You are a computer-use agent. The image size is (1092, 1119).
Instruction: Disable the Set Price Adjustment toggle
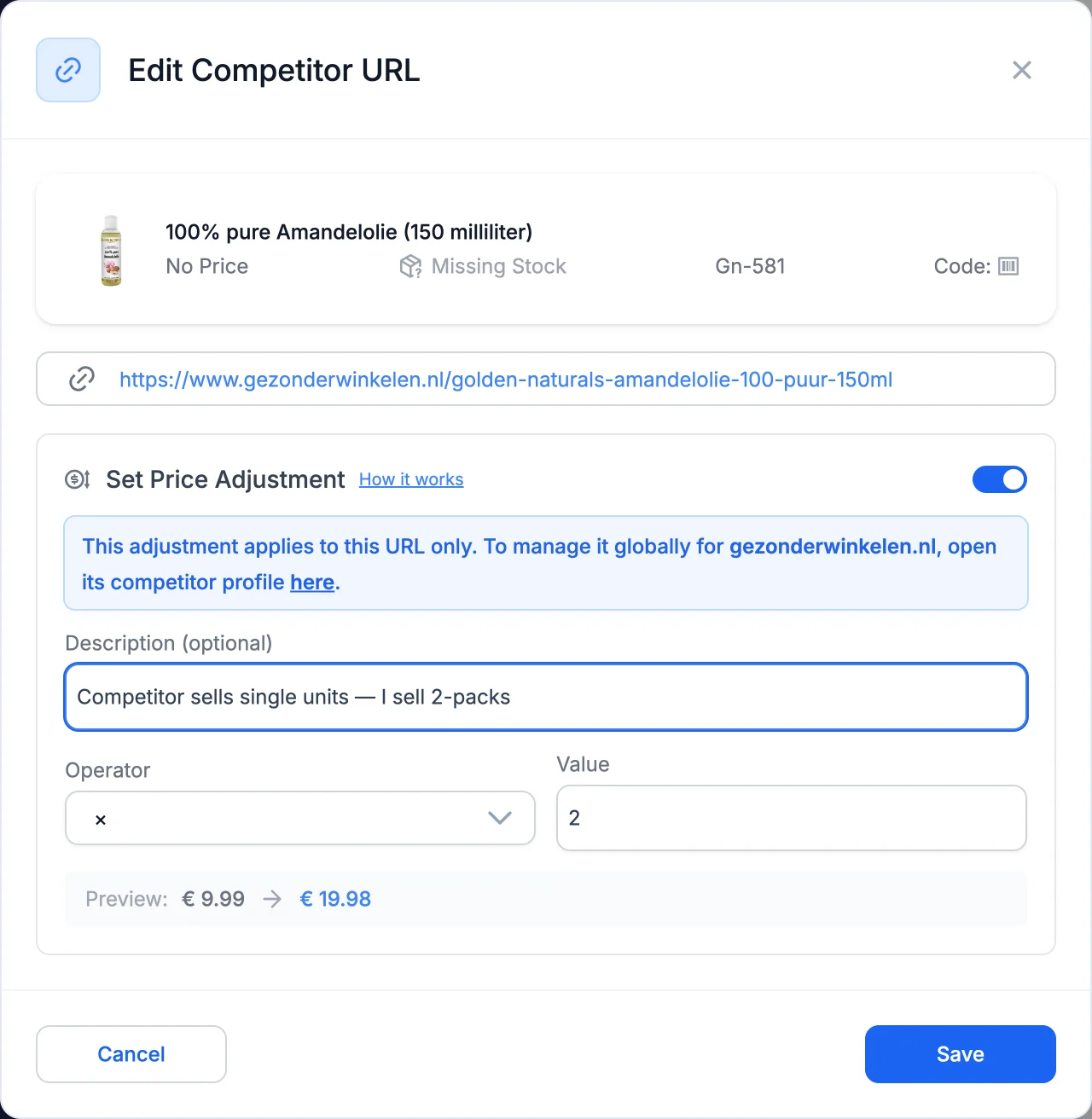coord(999,479)
